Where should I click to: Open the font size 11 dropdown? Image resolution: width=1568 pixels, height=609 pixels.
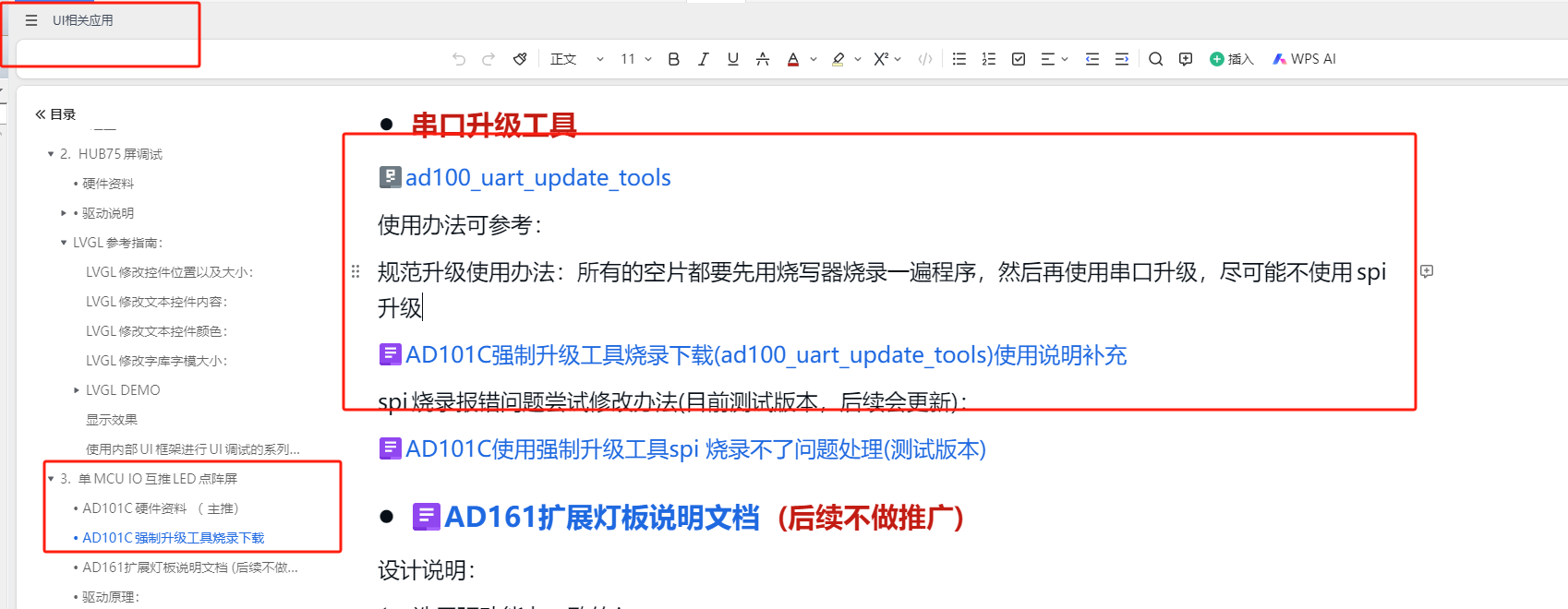[636, 59]
